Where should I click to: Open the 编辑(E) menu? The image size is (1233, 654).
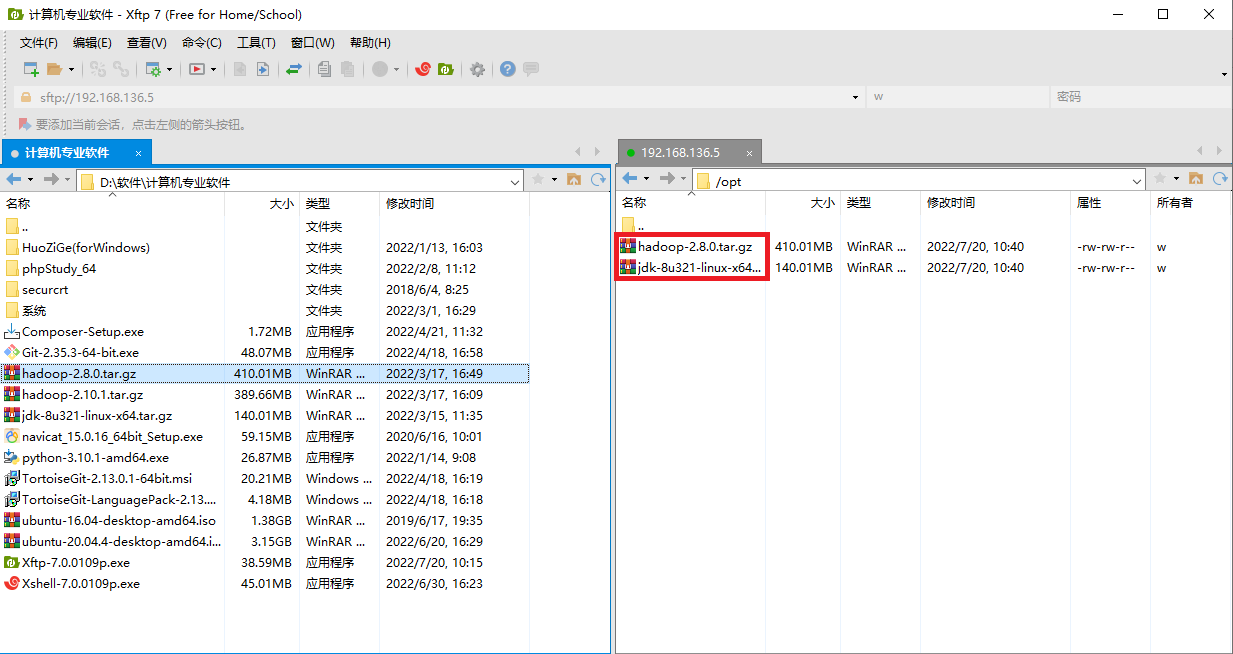pos(92,43)
